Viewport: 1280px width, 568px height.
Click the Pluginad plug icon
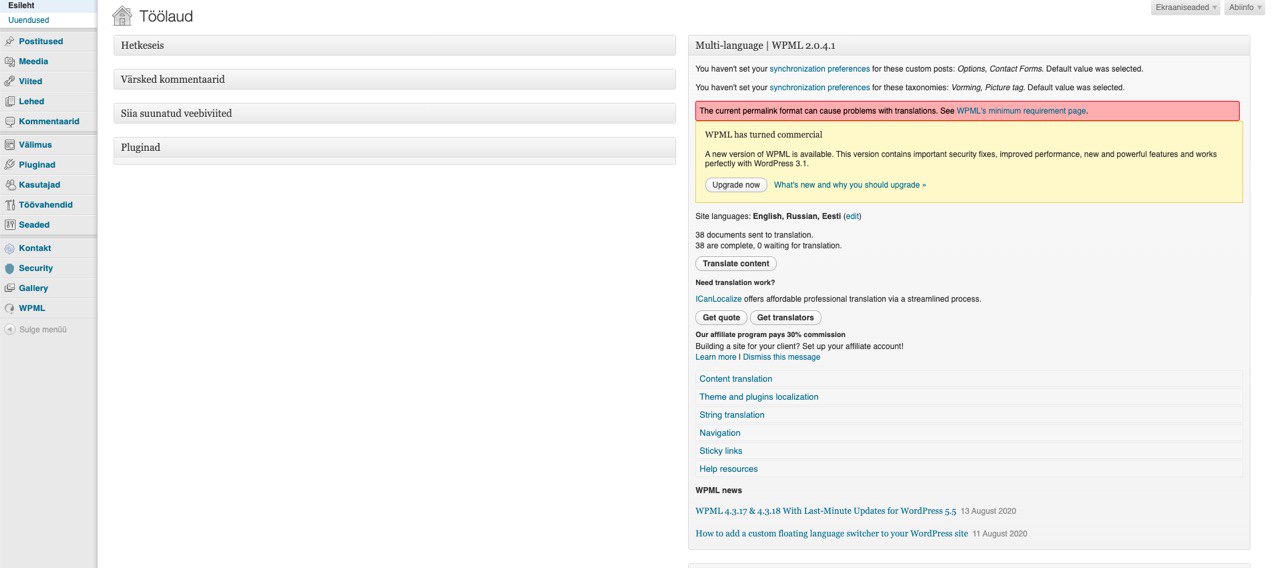9,164
